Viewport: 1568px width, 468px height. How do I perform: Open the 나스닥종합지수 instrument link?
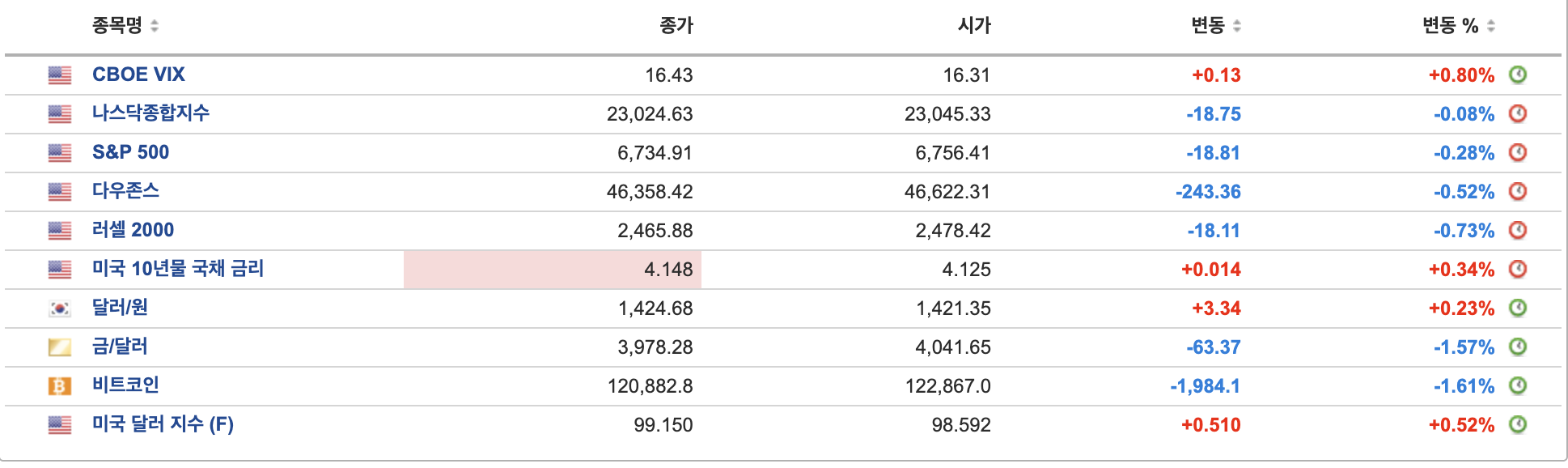point(152,113)
